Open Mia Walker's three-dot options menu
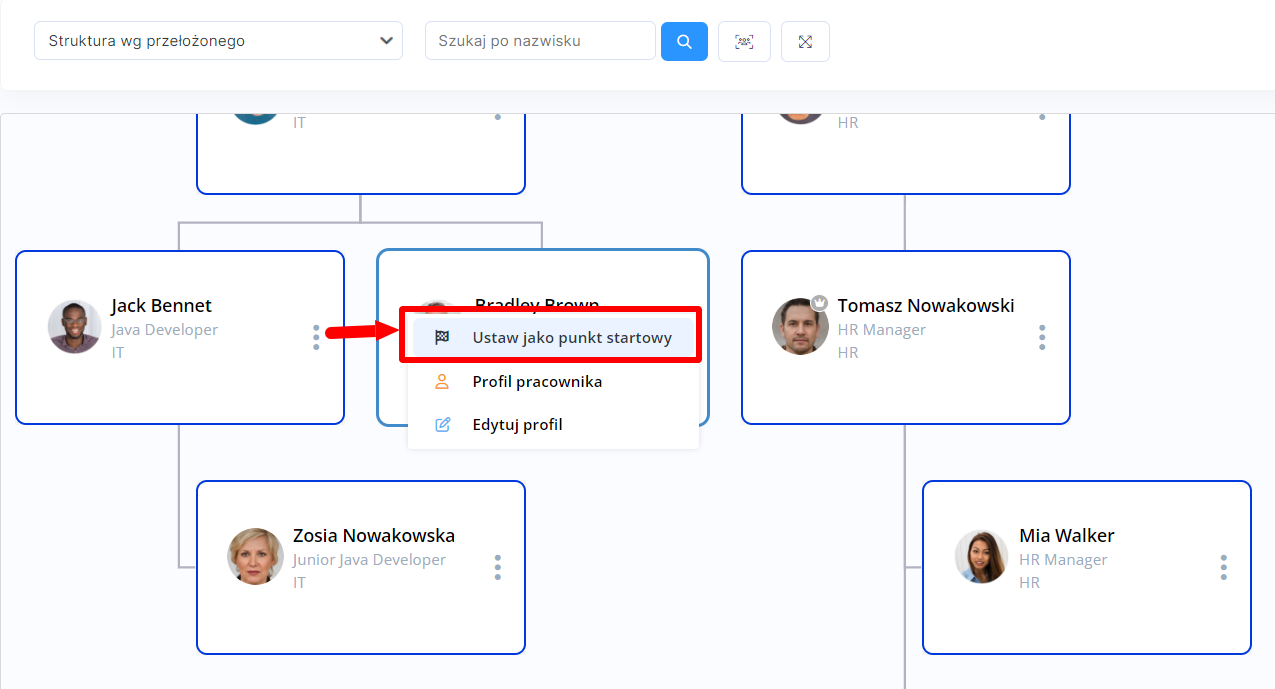 pyautogui.click(x=1223, y=567)
